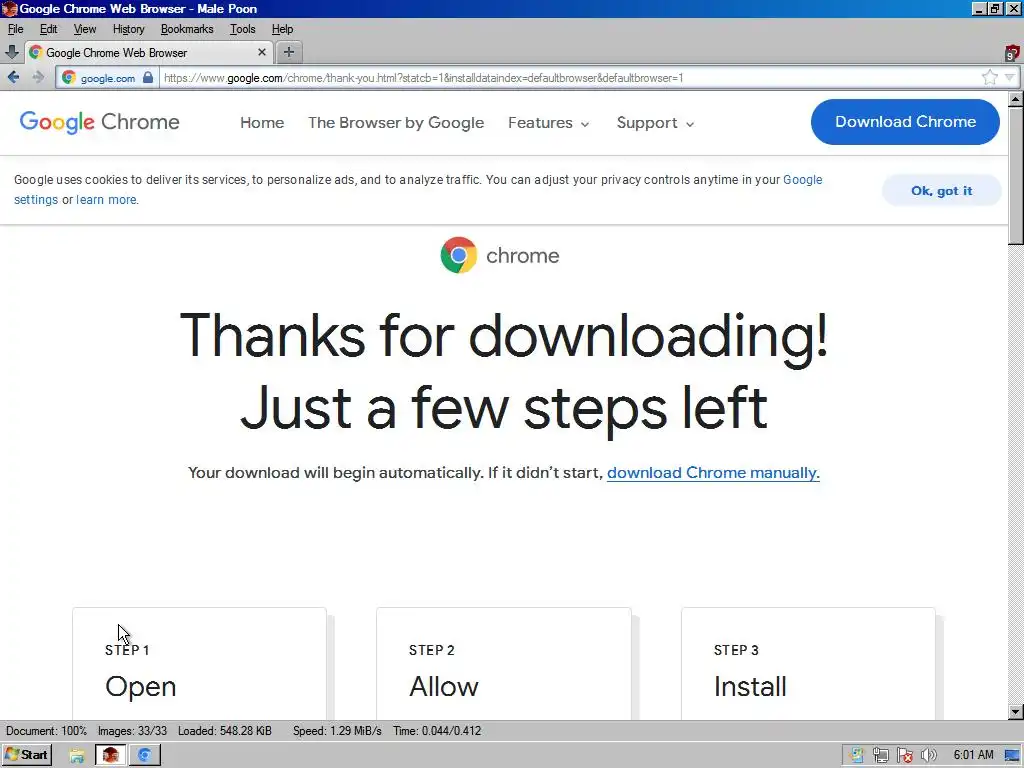The image size is (1024, 768).
Task: Open the Tools menu
Action: pos(242,29)
